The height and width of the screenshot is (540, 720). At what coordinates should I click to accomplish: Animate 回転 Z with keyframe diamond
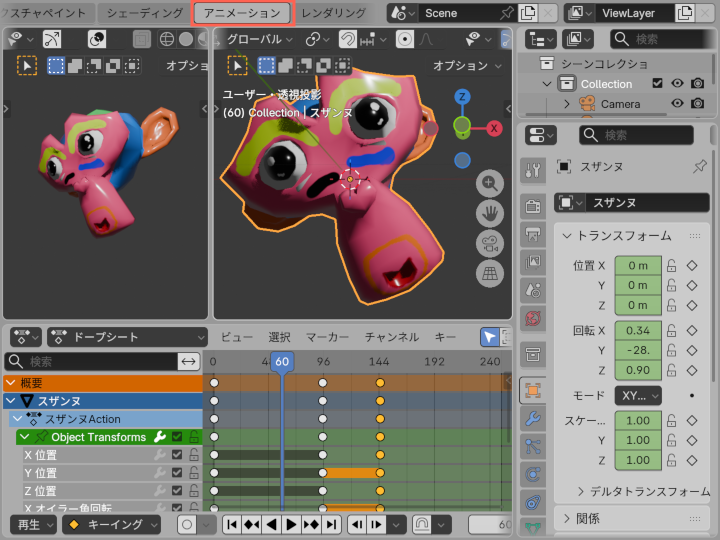pos(692,370)
